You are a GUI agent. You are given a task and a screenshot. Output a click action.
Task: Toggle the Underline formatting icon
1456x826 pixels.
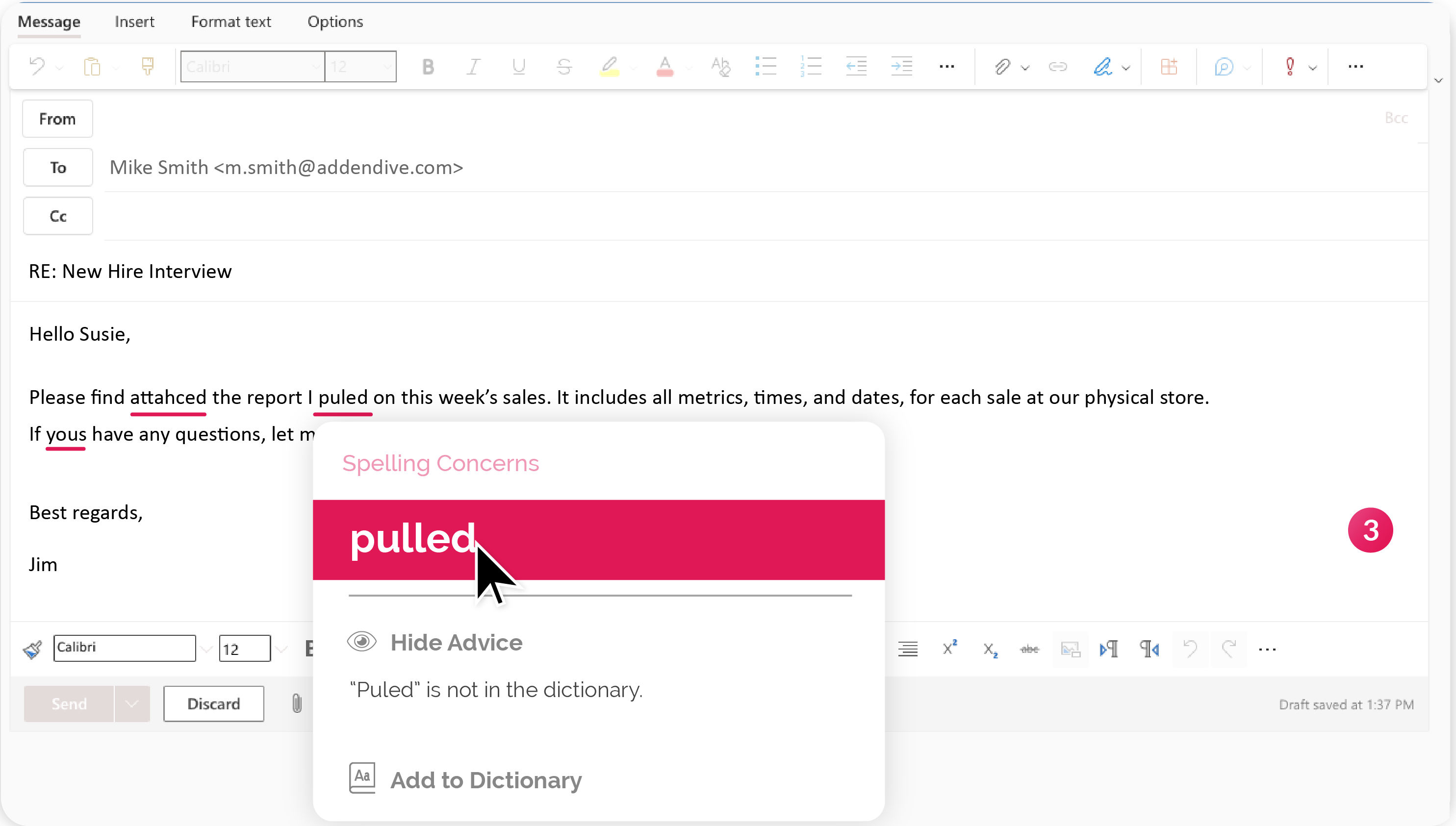pyautogui.click(x=519, y=66)
